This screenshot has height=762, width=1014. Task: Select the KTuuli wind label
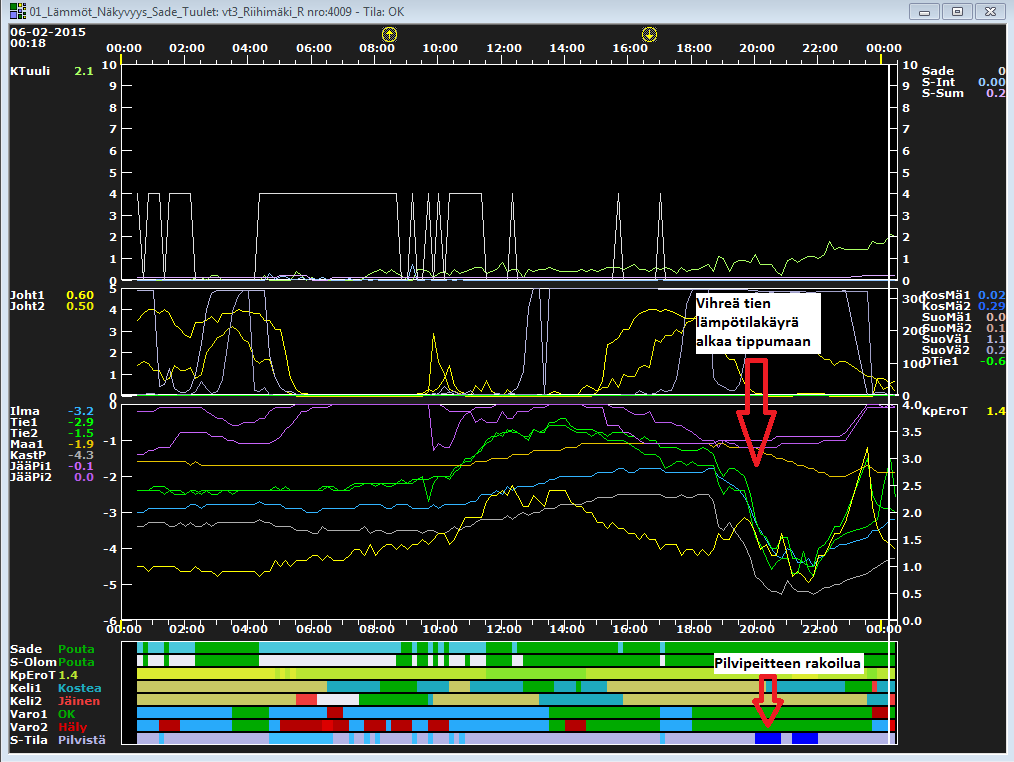coord(30,71)
